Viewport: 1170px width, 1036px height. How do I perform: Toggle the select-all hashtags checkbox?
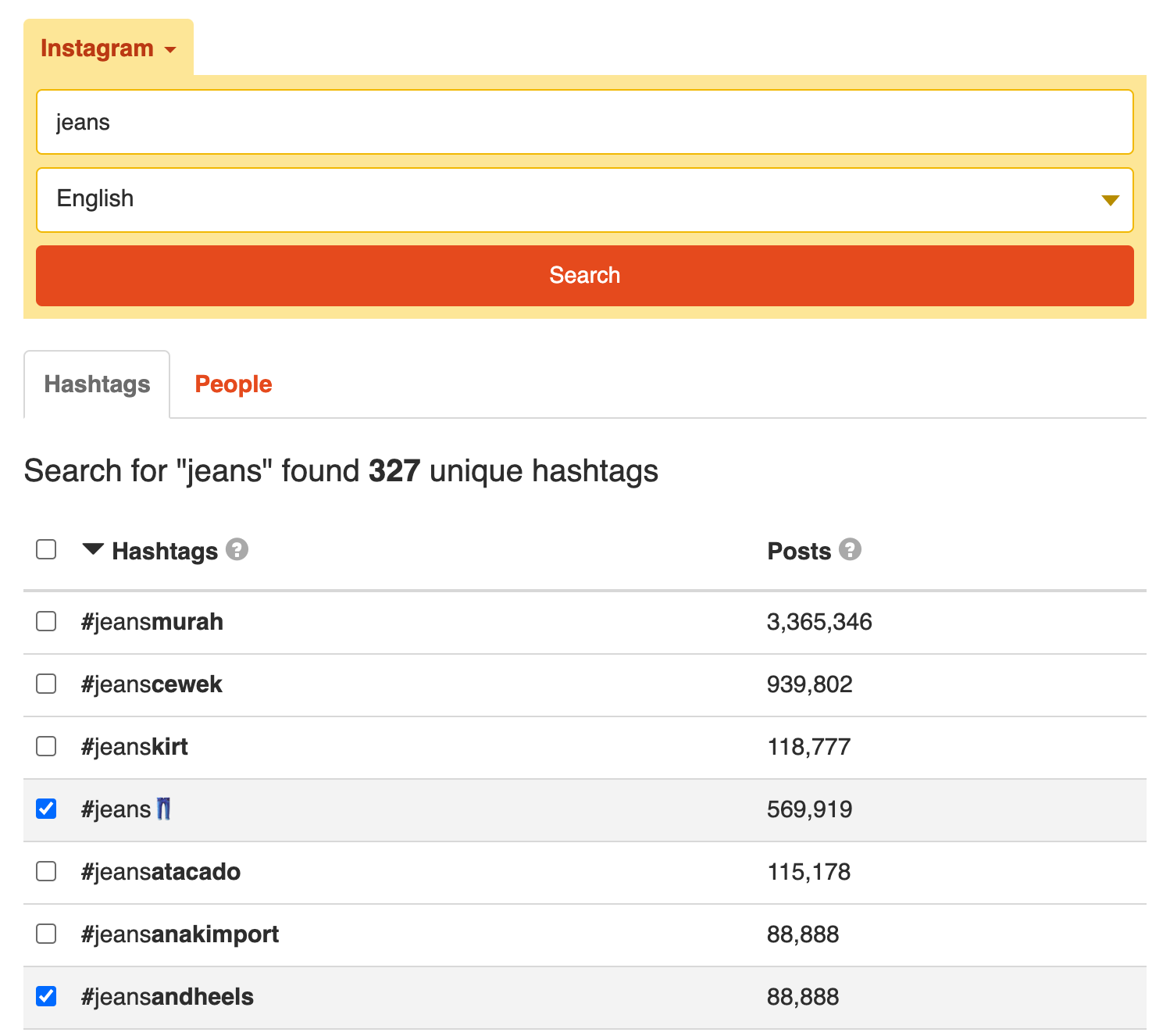pos(46,549)
